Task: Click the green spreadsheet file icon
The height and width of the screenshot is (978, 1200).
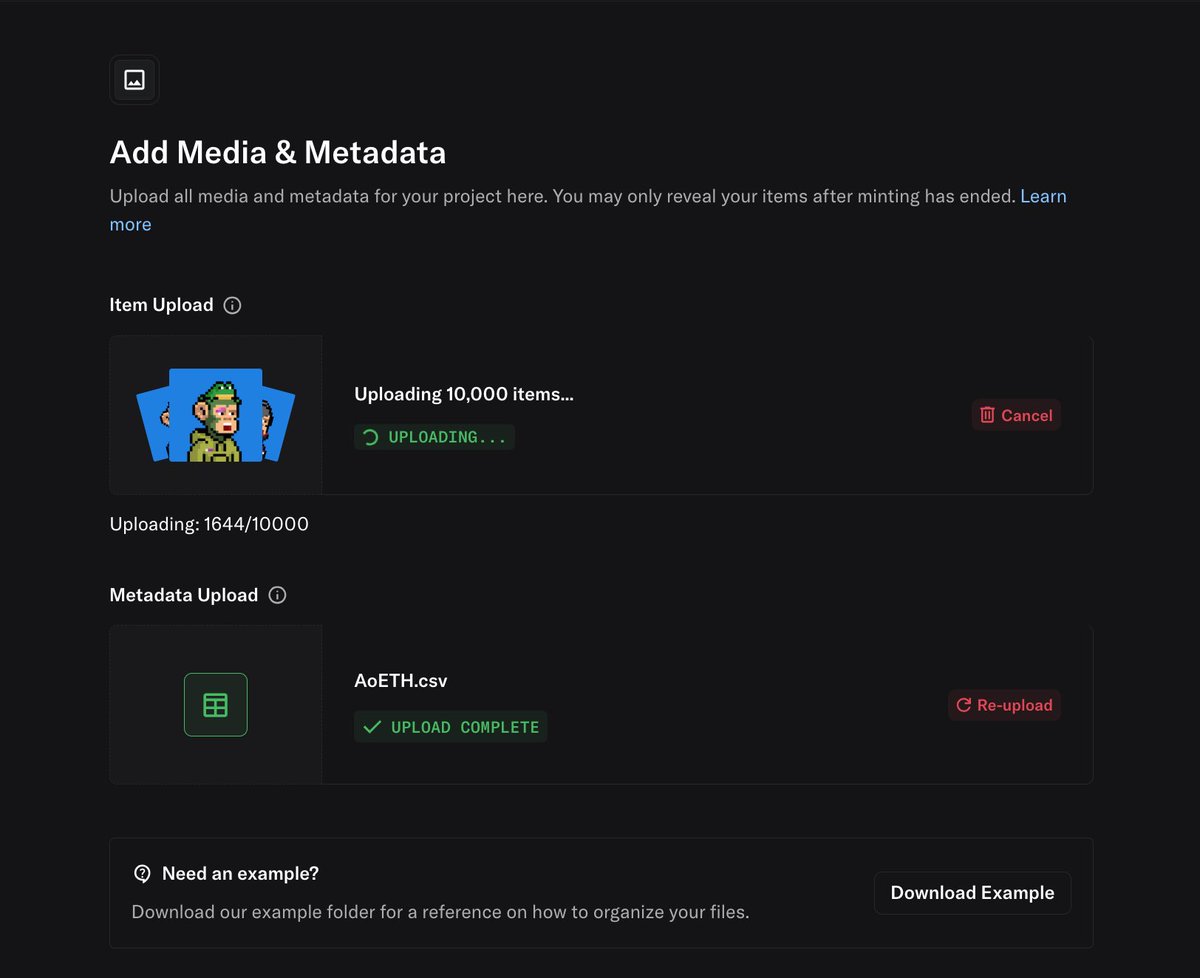Action: (215, 705)
